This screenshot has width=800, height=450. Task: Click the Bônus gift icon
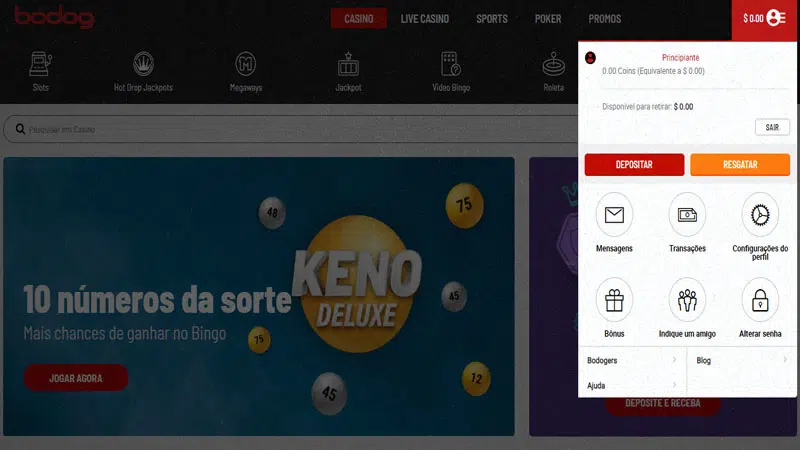click(614, 299)
